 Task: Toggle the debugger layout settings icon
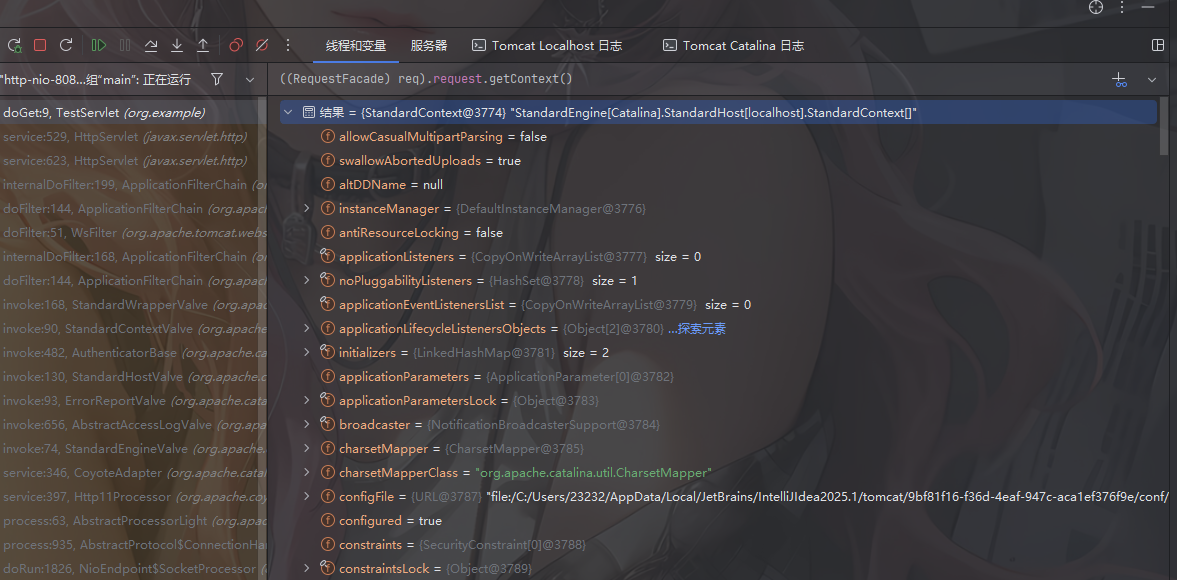tap(1158, 45)
